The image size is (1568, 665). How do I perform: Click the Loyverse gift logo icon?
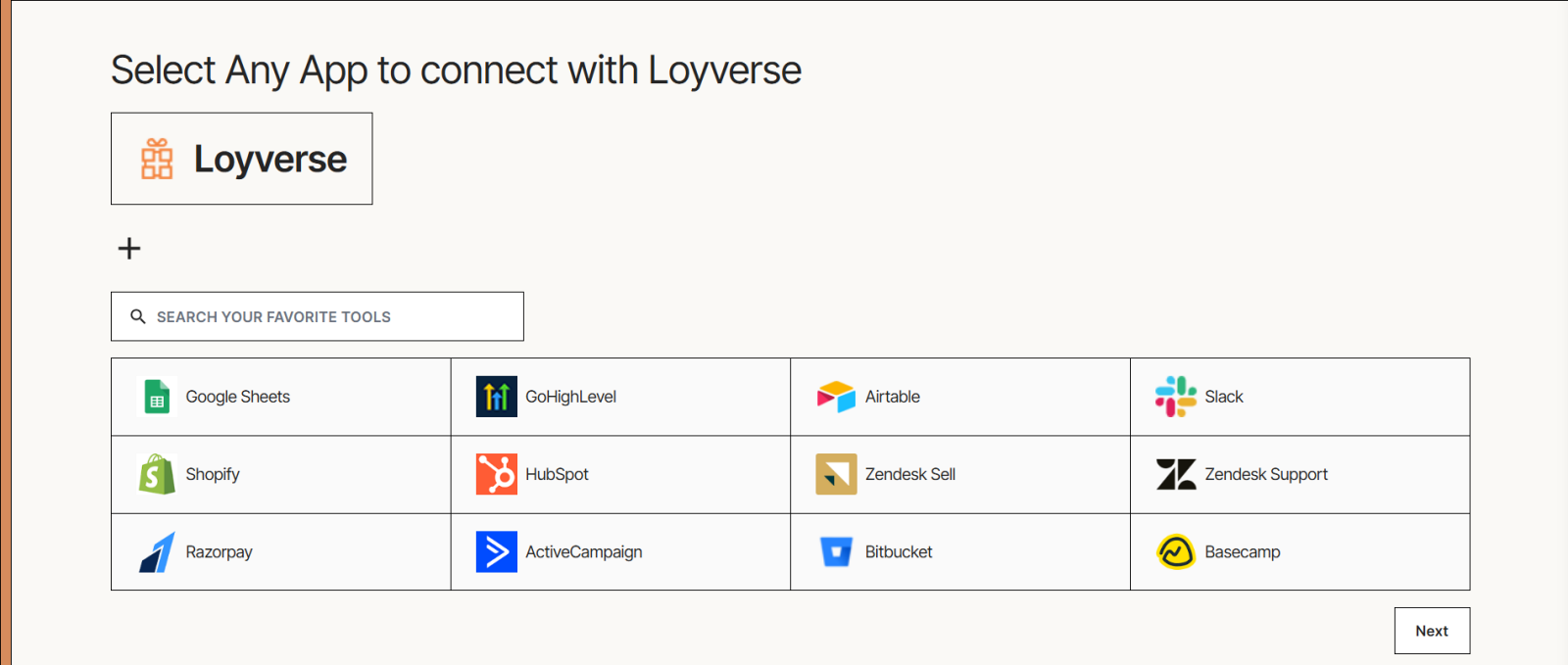tap(157, 159)
